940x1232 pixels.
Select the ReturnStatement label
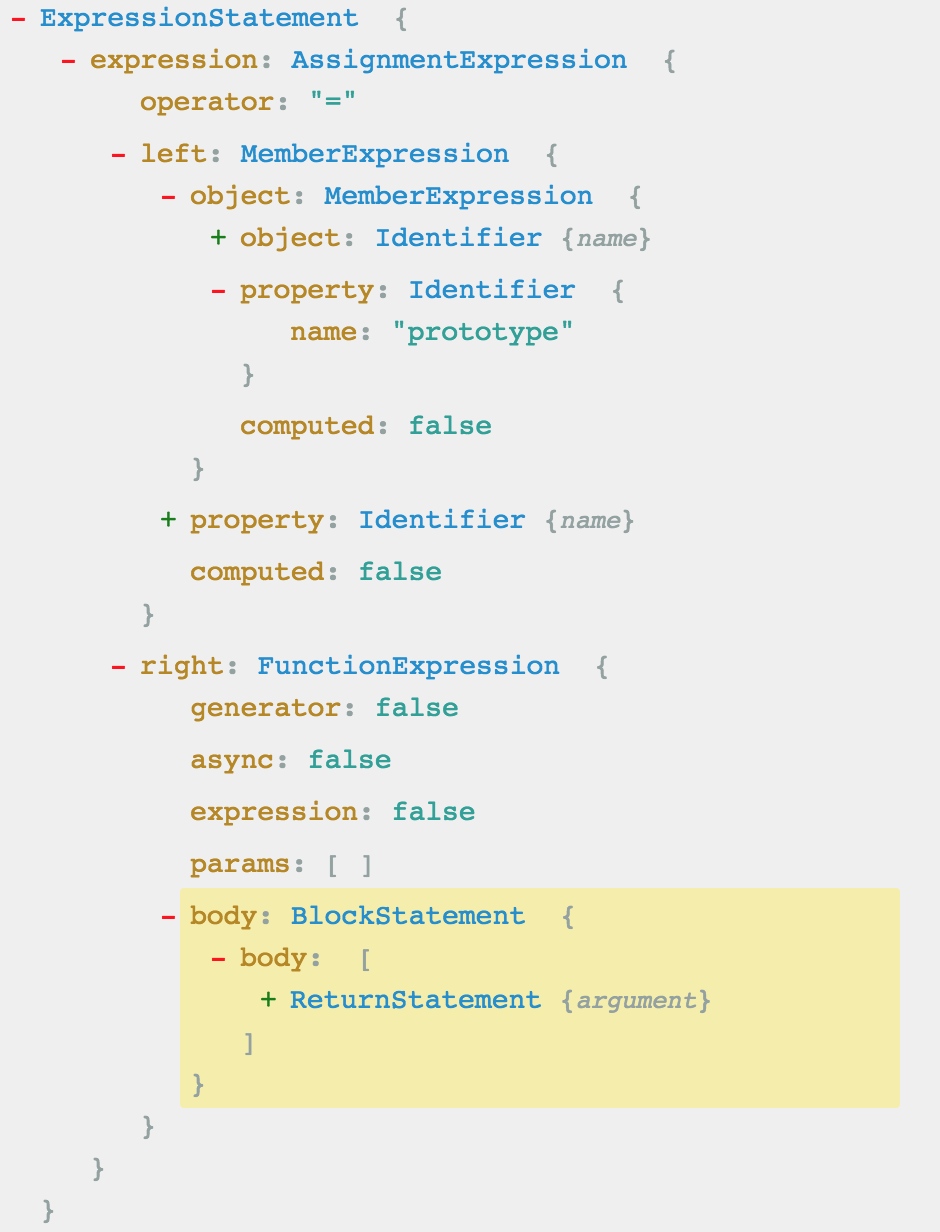tap(415, 1000)
